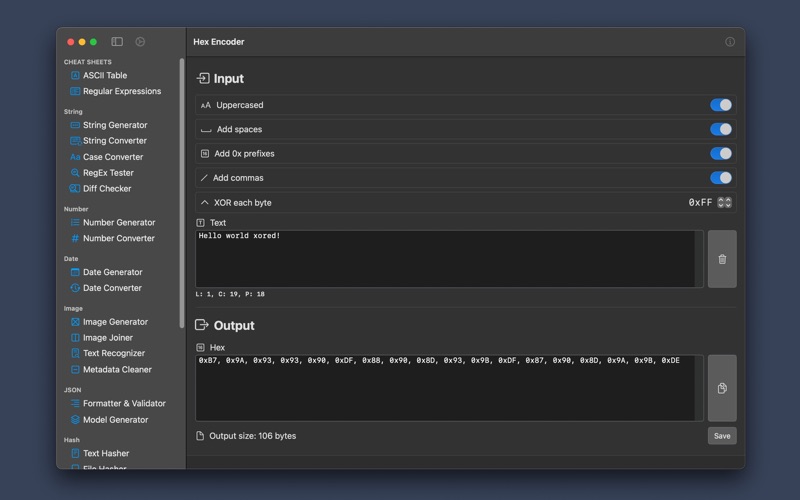Click the Diff Checker icon
800x500 pixels.
[74, 189]
